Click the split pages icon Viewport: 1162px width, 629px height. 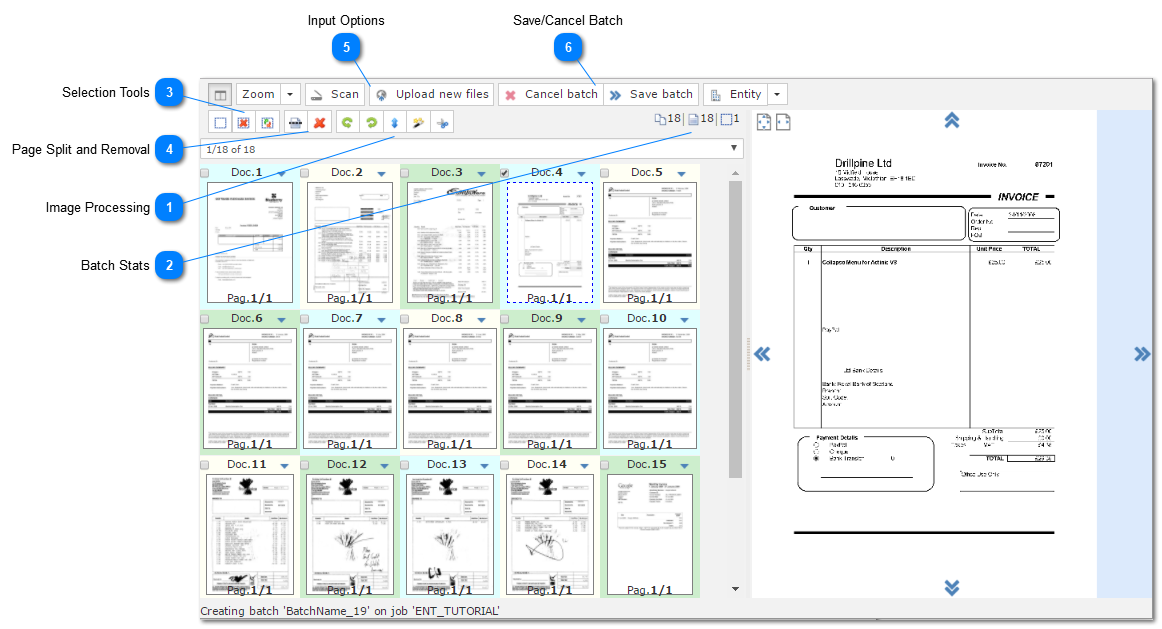coord(296,123)
